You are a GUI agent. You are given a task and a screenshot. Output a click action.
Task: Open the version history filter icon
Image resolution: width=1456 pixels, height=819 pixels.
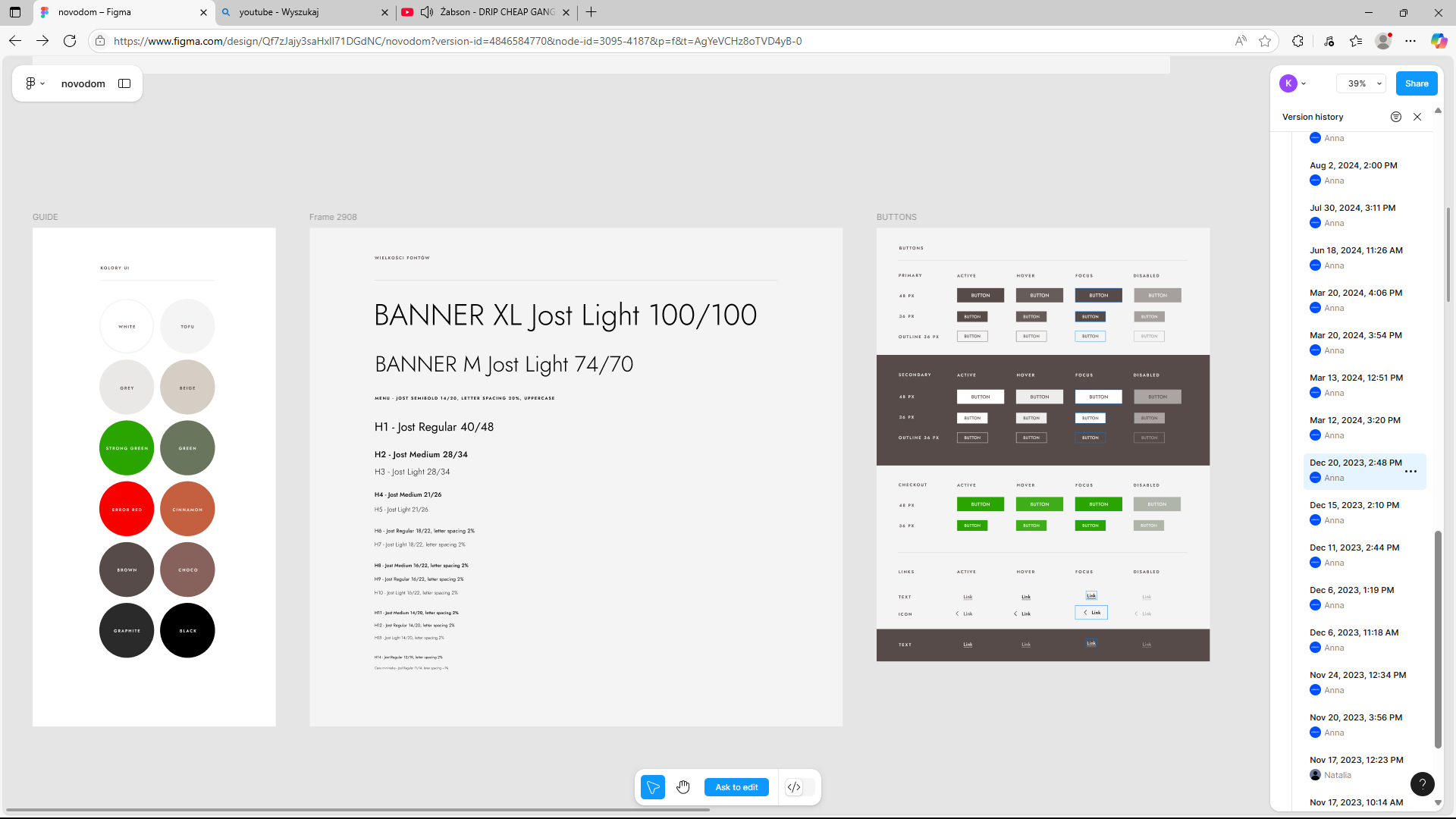1395,117
